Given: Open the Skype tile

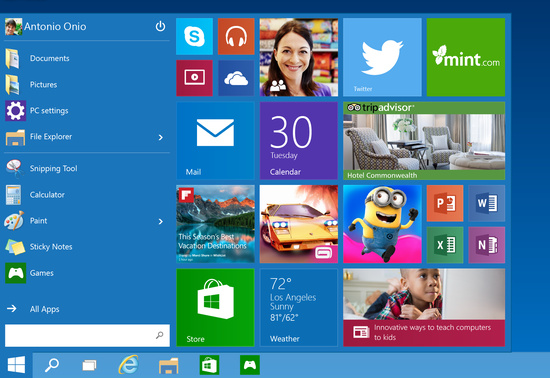Looking at the screenshot, I should pos(194,36).
